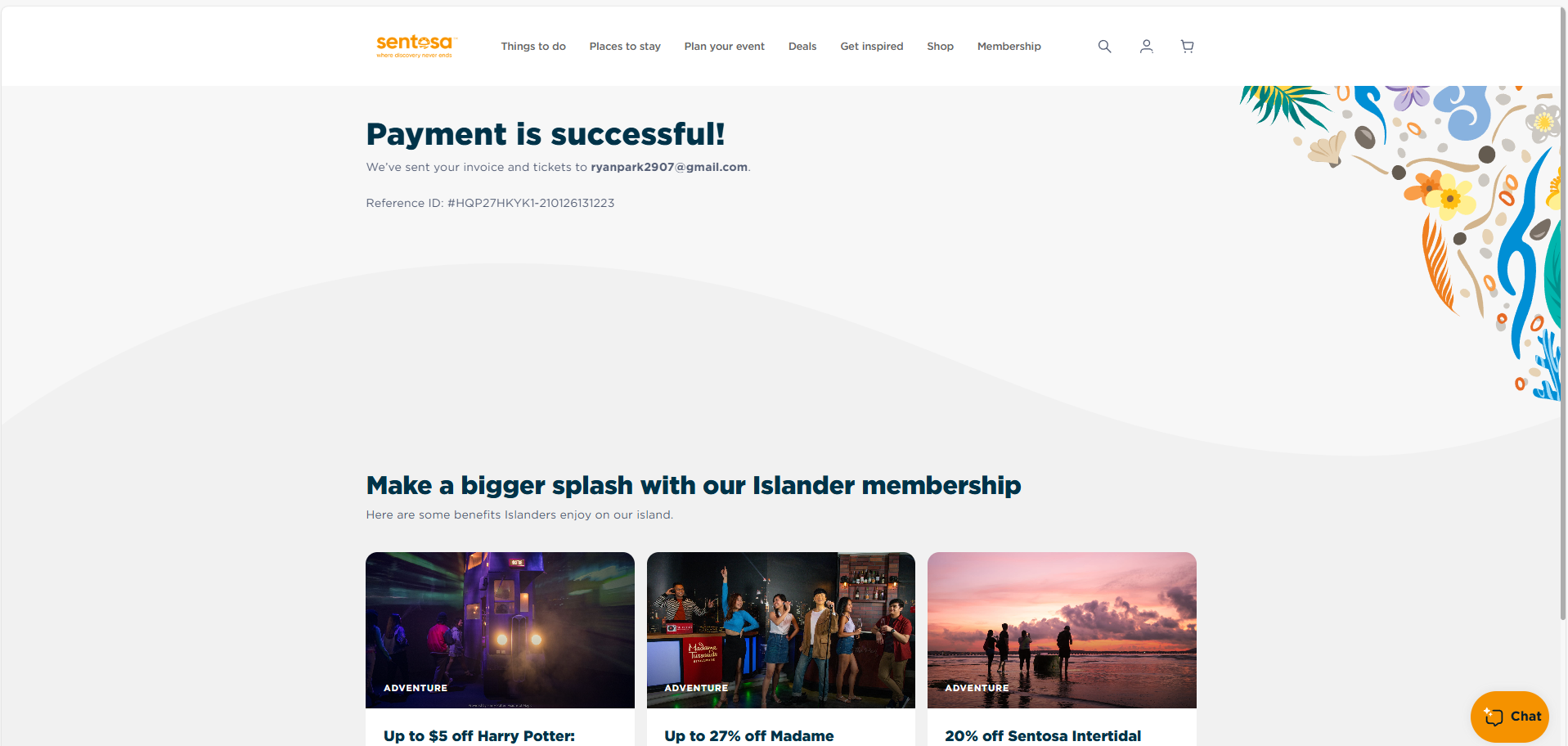This screenshot has width=1568, height=746.
Task: Open the Get inspired menu
Action: (871, 47)
